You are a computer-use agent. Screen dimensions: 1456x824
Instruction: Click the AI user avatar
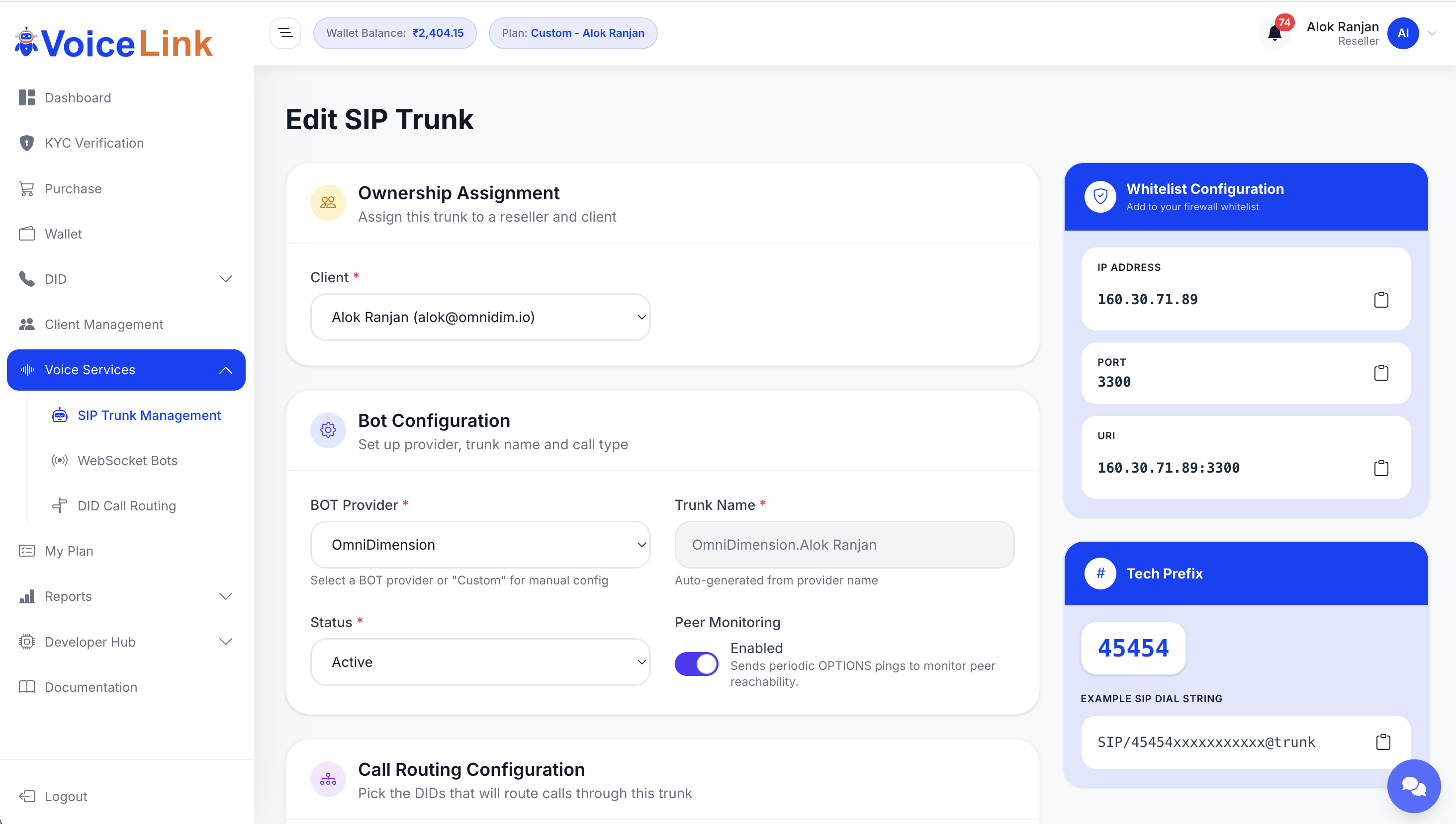pyautogui.click(x=1403, y=33)
